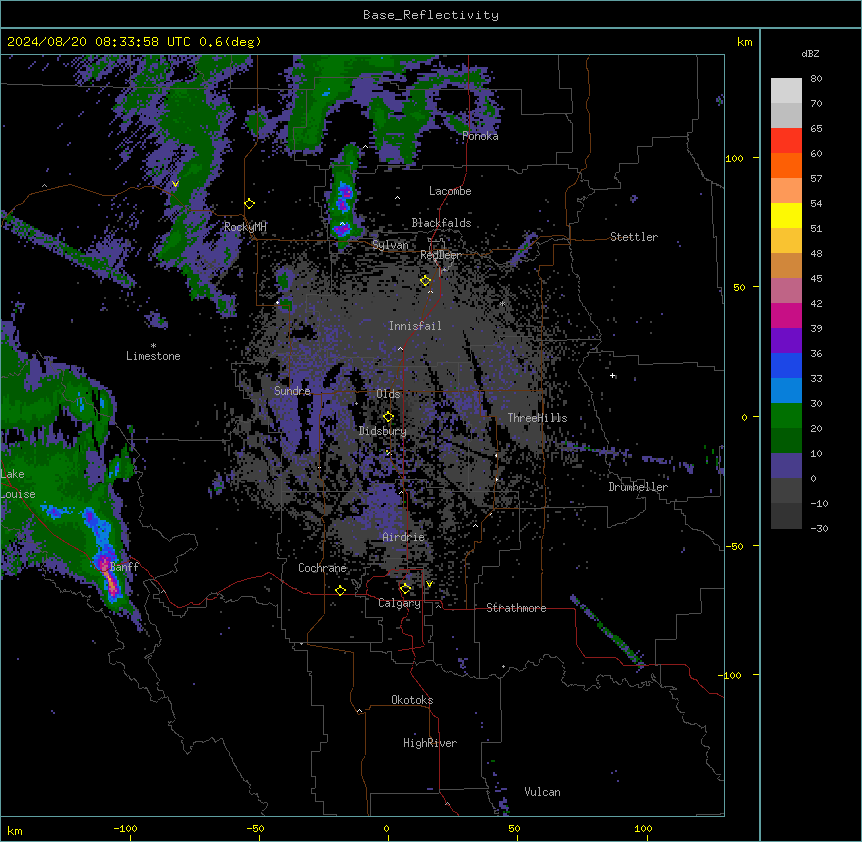This screenshot has height=842, width=862.
Task: Click the Calgary city label
Action: point(399,603)
